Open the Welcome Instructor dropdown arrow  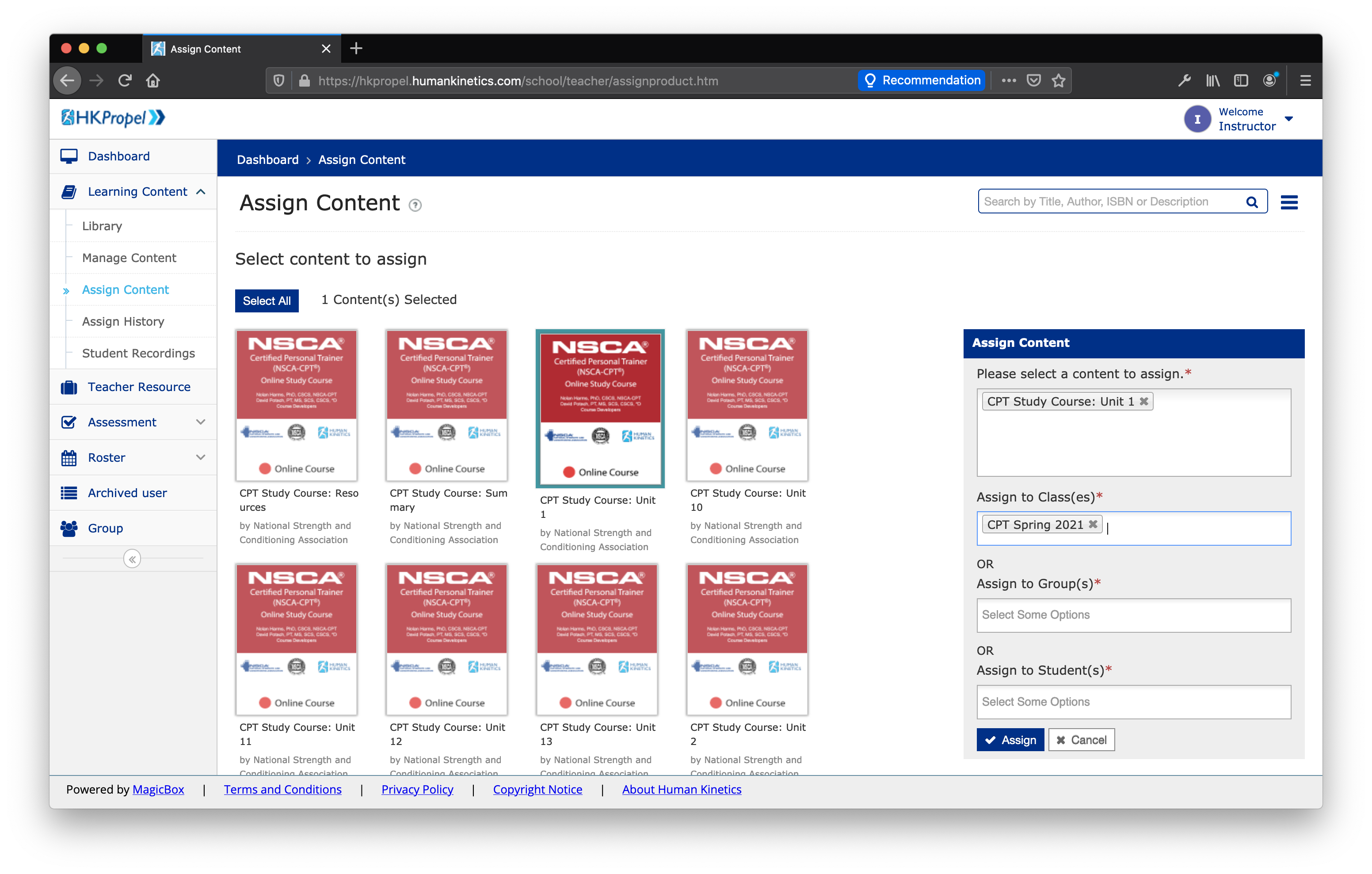(1289, 119)
